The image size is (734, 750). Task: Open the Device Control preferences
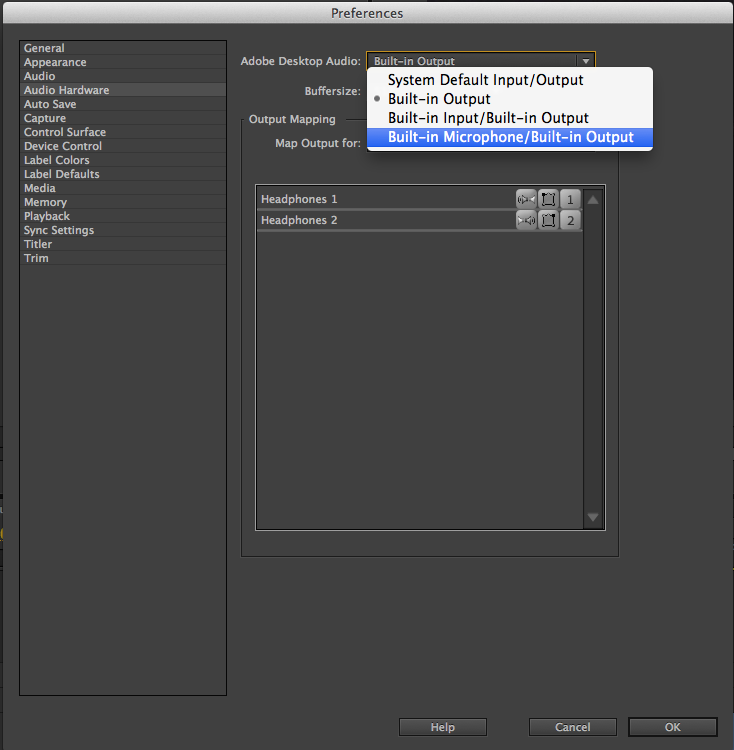(123, 146)
